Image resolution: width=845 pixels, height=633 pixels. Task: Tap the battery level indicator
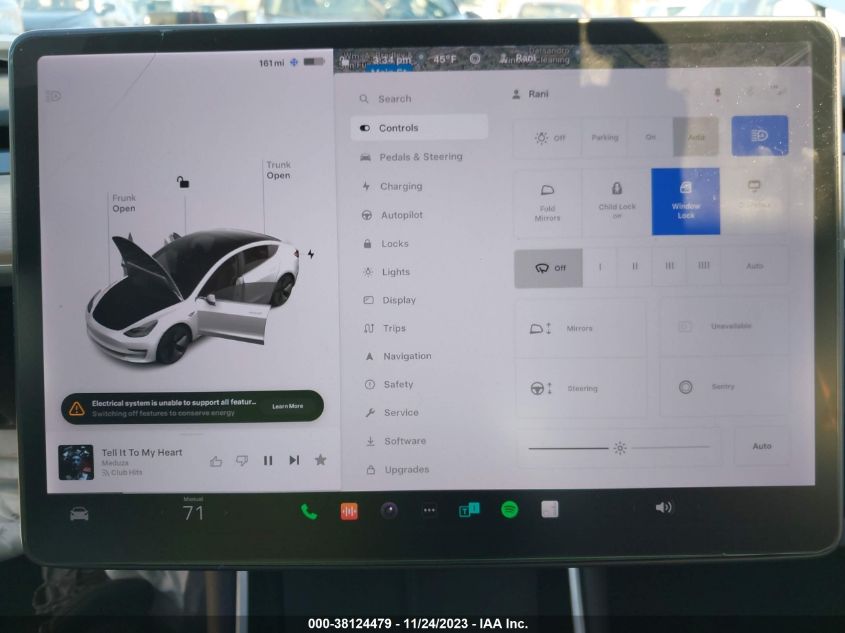pos(314,62)
